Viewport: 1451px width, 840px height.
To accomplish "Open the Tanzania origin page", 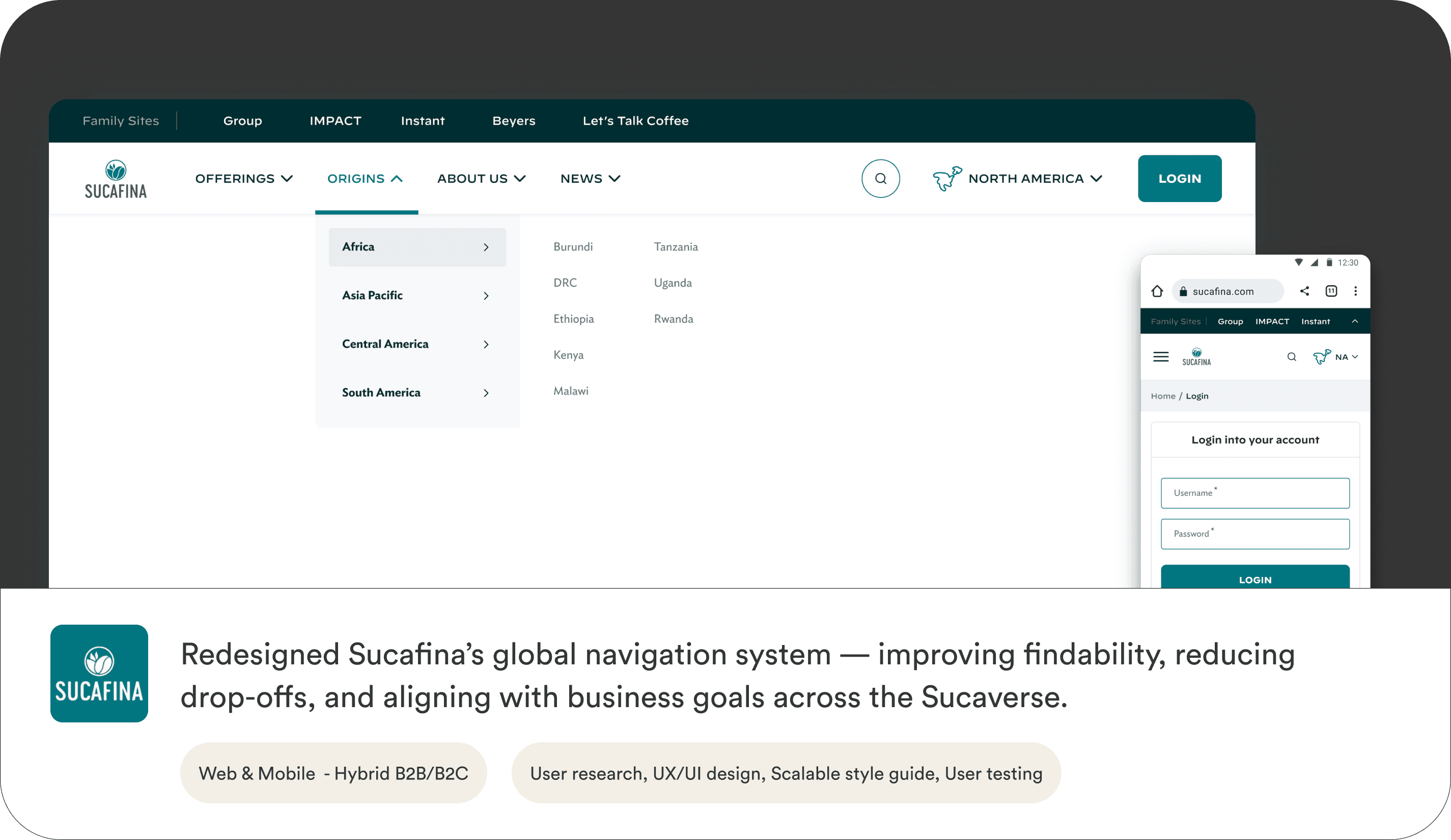I will coord(676,247).
